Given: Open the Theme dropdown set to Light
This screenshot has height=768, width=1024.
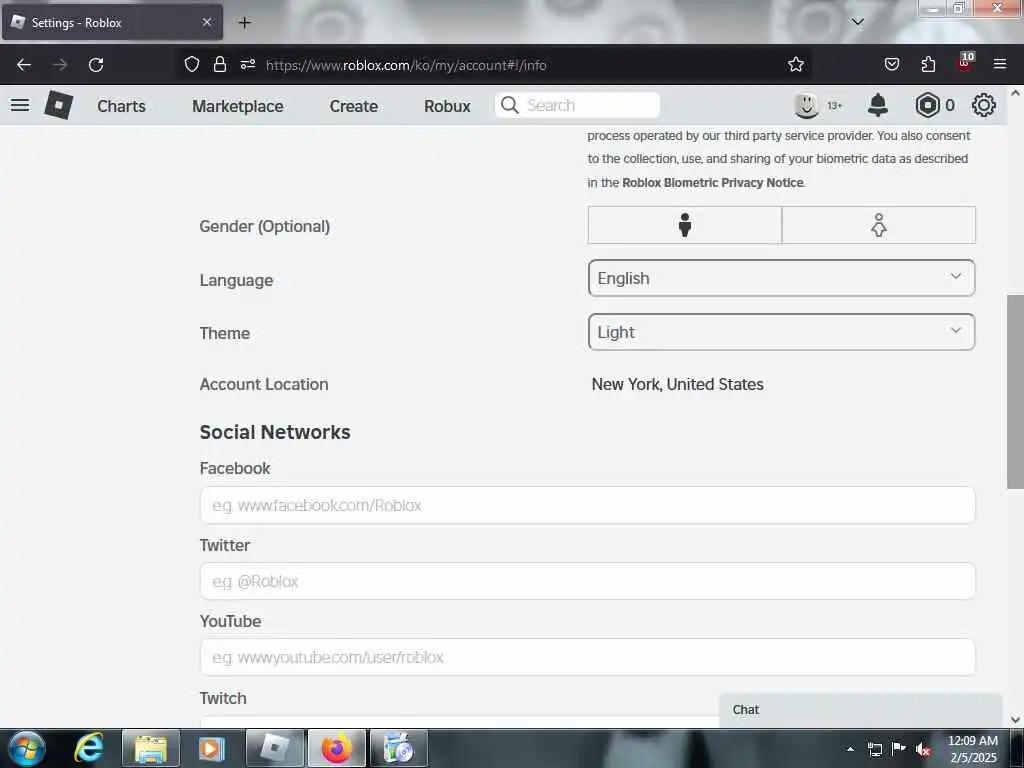Looking at the screenshot, I should pos(781,332).
